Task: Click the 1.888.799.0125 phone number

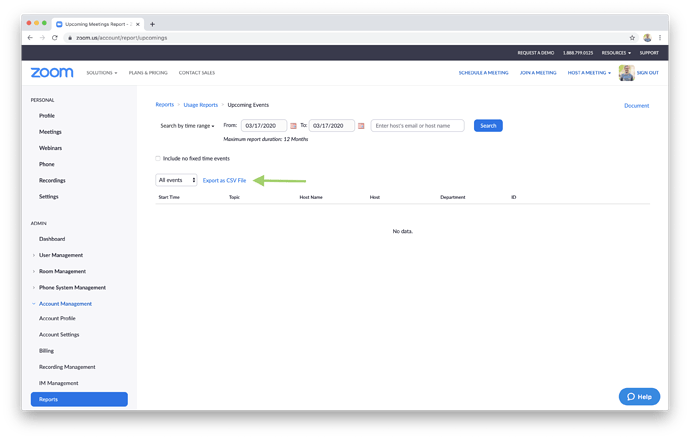Action: pyautogui.click(x=578, y=53)
